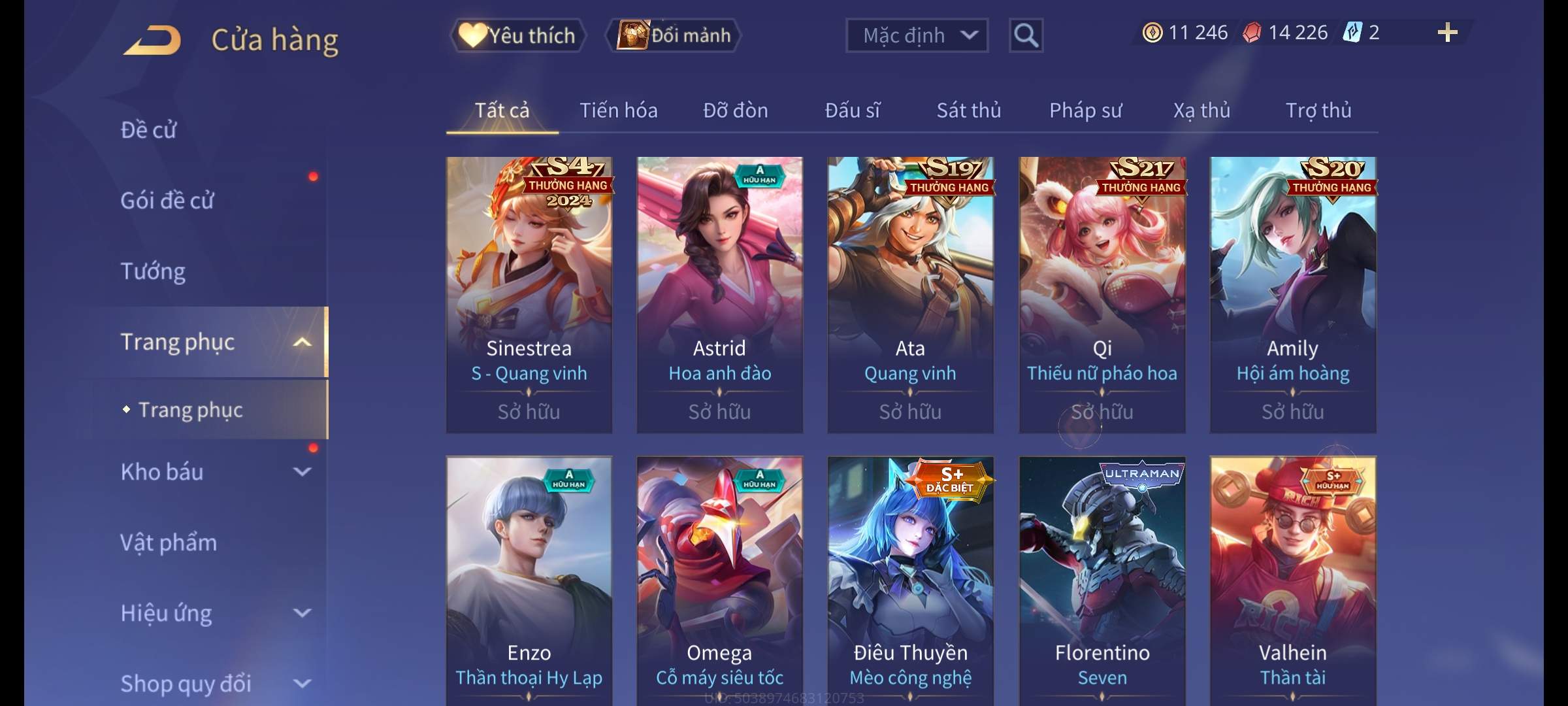Click the gold coin currency icon
This screenshot has height=706, width=1568.
click(x=1152, y=33)
